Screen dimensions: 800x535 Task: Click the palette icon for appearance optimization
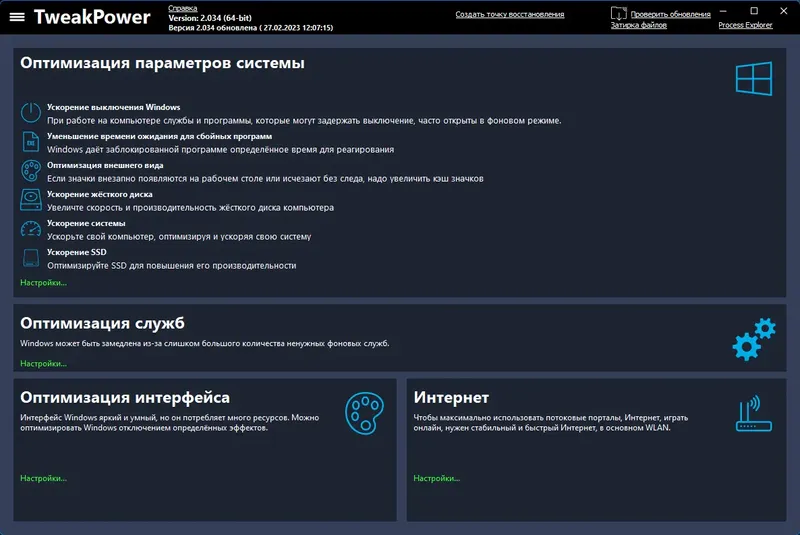click(x=31, y=171)
